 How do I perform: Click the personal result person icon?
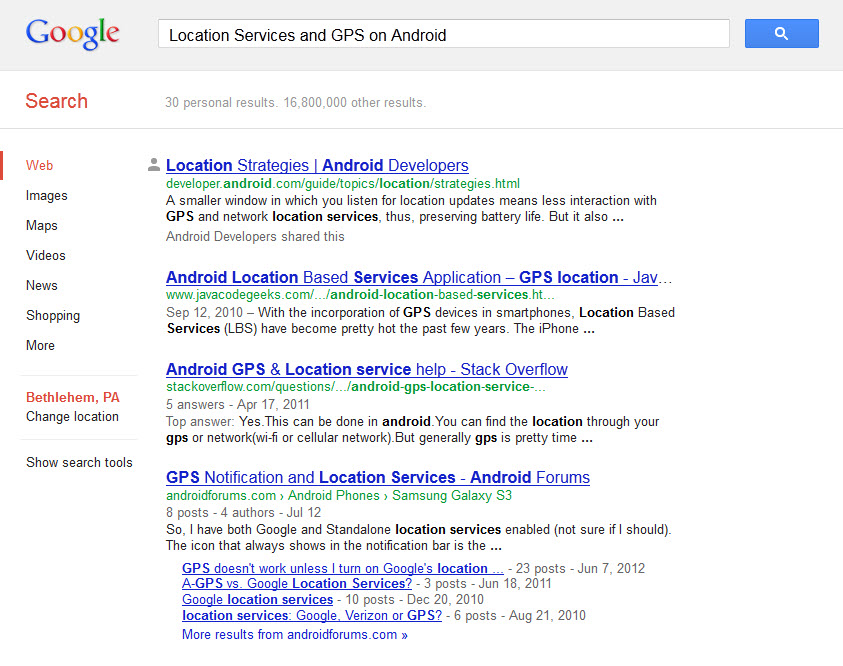pos(153,166)
